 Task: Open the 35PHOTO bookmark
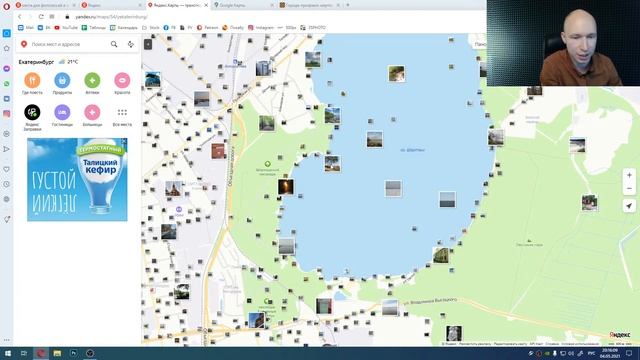pyautogui.click(x=313, y=28)
